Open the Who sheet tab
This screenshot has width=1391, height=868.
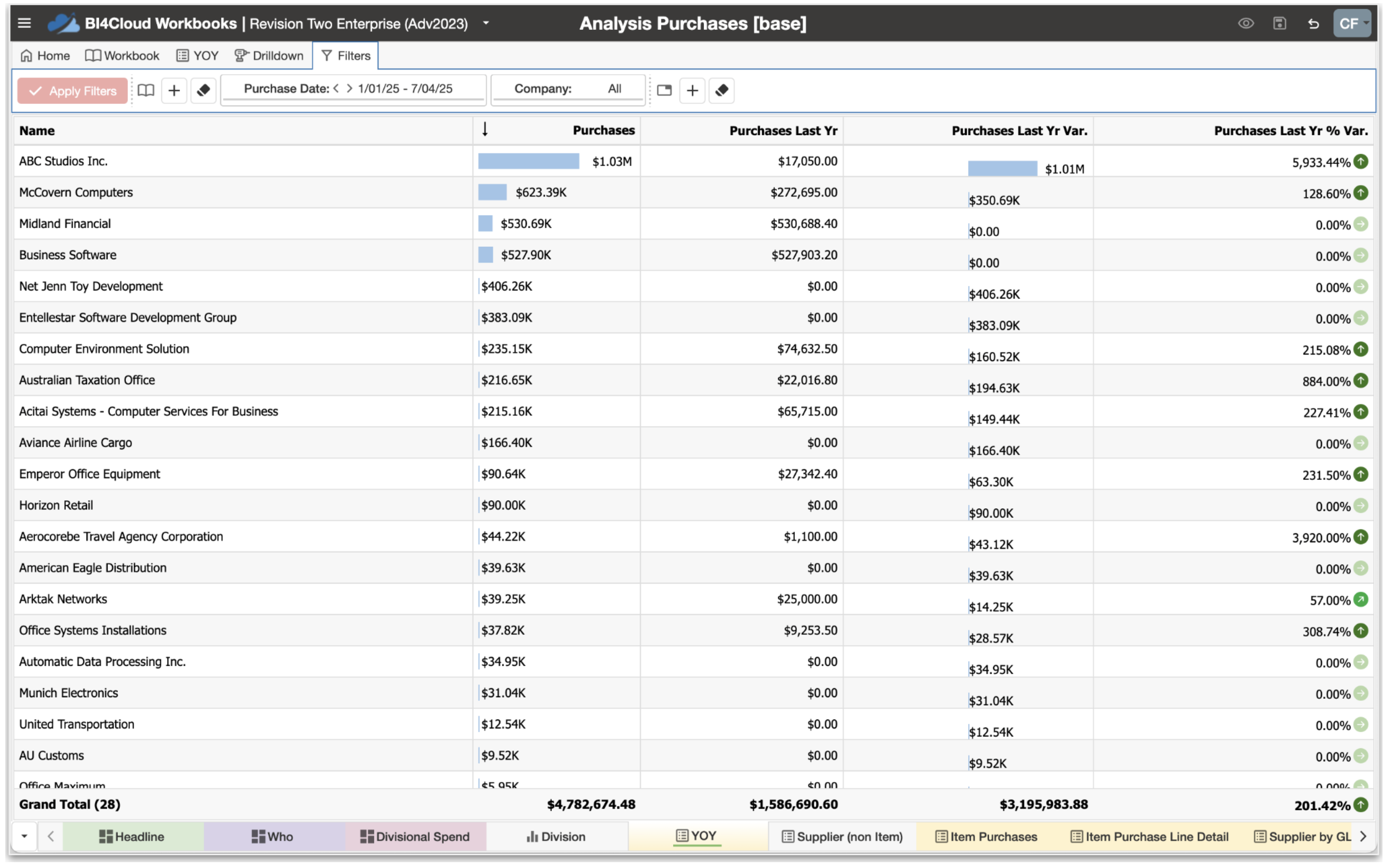(273, 837)
